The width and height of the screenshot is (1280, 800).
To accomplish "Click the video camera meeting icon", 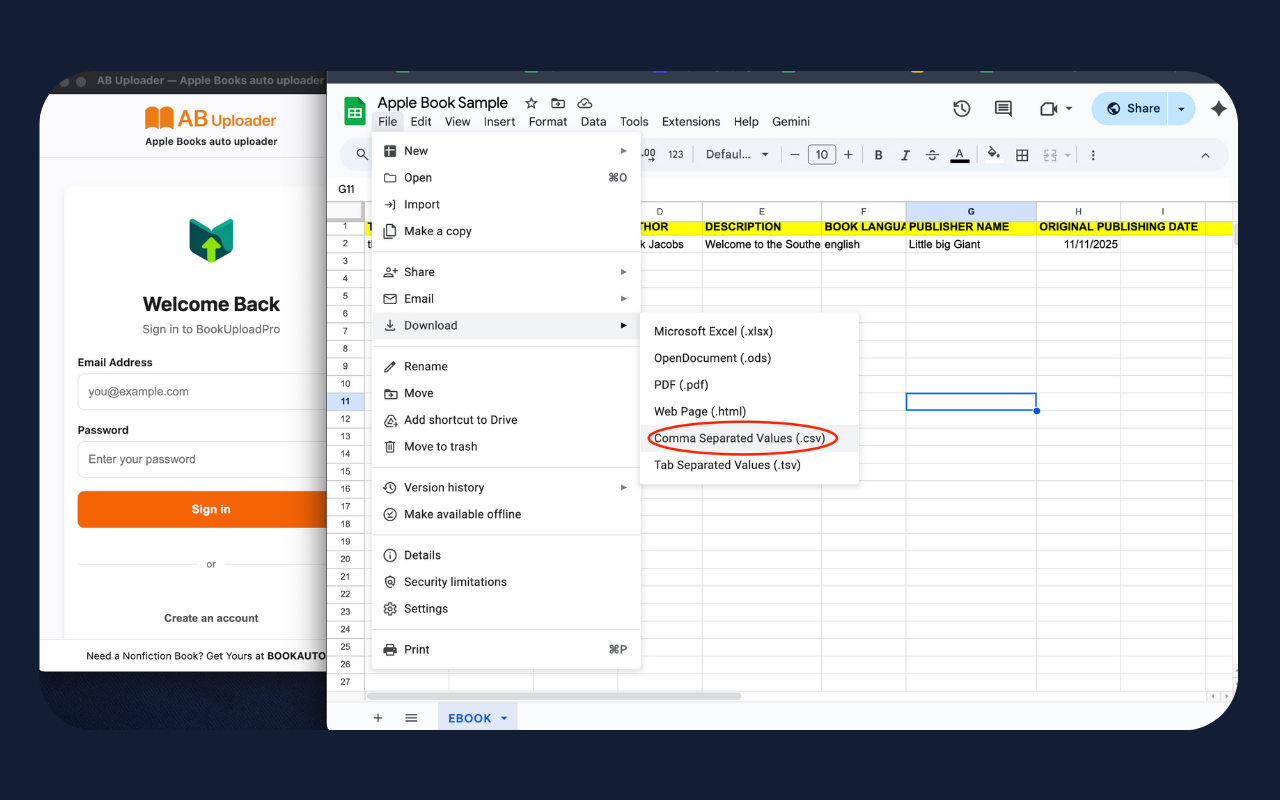I will coord(1048,109).
